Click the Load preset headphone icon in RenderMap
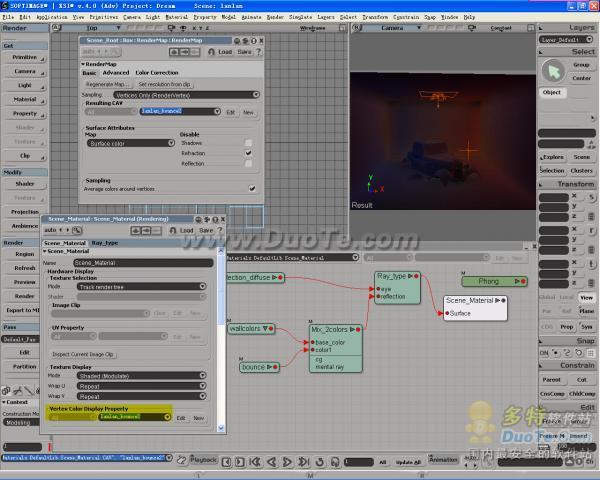 click(x=209, y=51)
